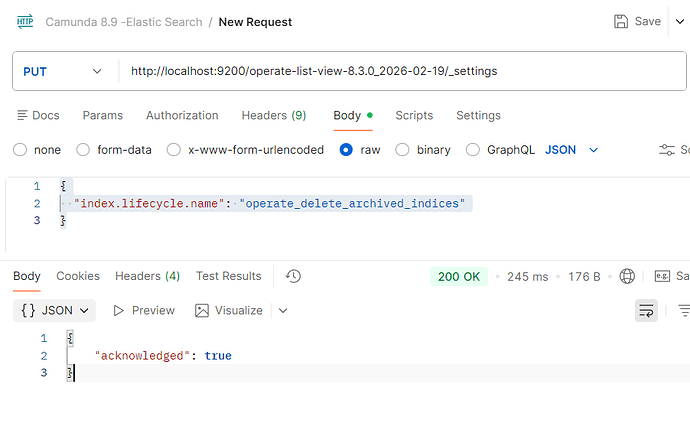Image resolution: width=690 pixels, height=423 pixels.
Task: Choose form-data body type
Action: click(84, 150)
